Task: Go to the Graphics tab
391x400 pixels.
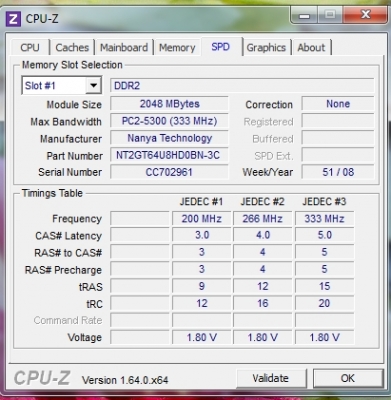Action: (x=266, y=47)
